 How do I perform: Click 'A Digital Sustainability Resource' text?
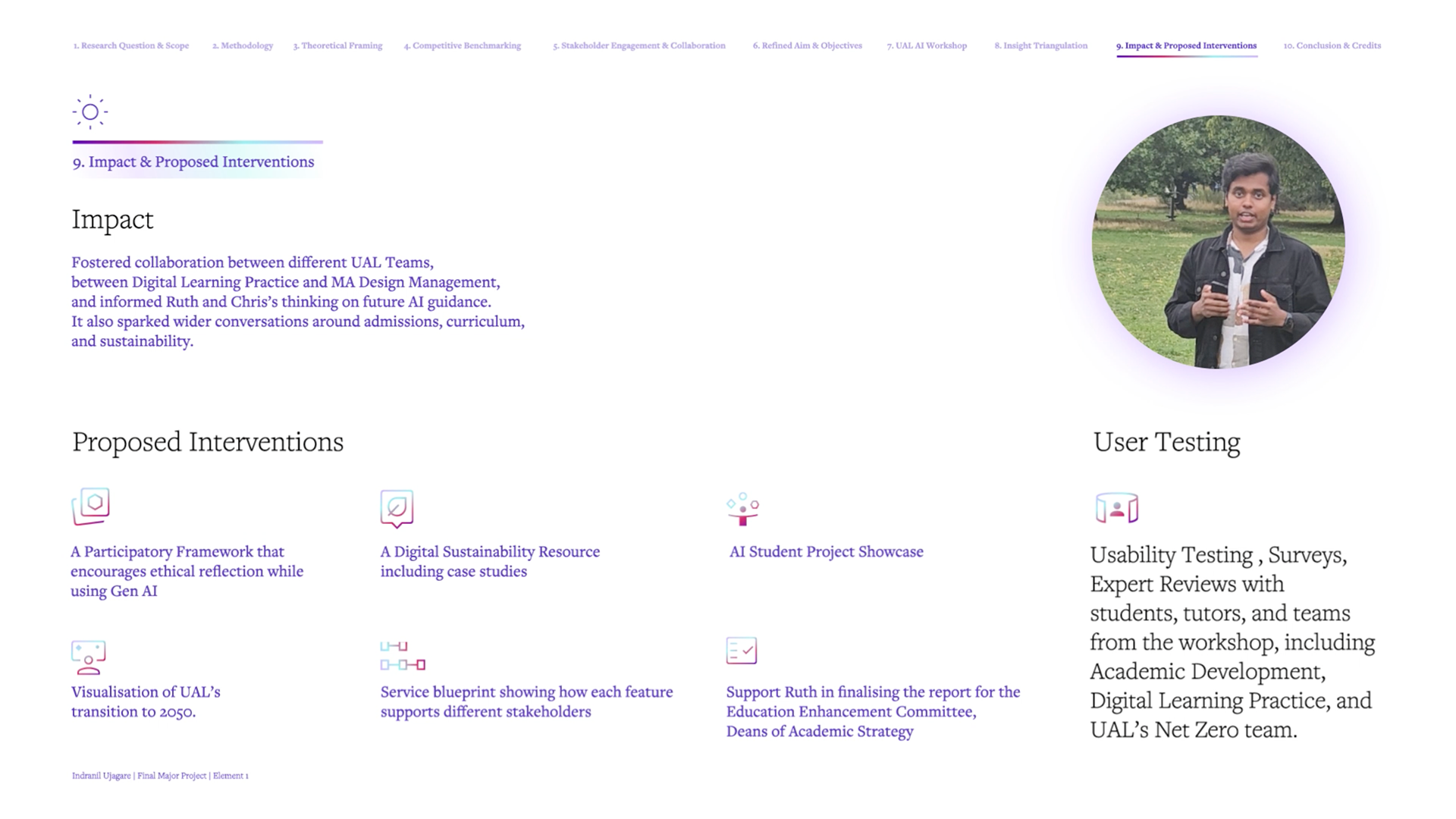[x=490, y=561]
